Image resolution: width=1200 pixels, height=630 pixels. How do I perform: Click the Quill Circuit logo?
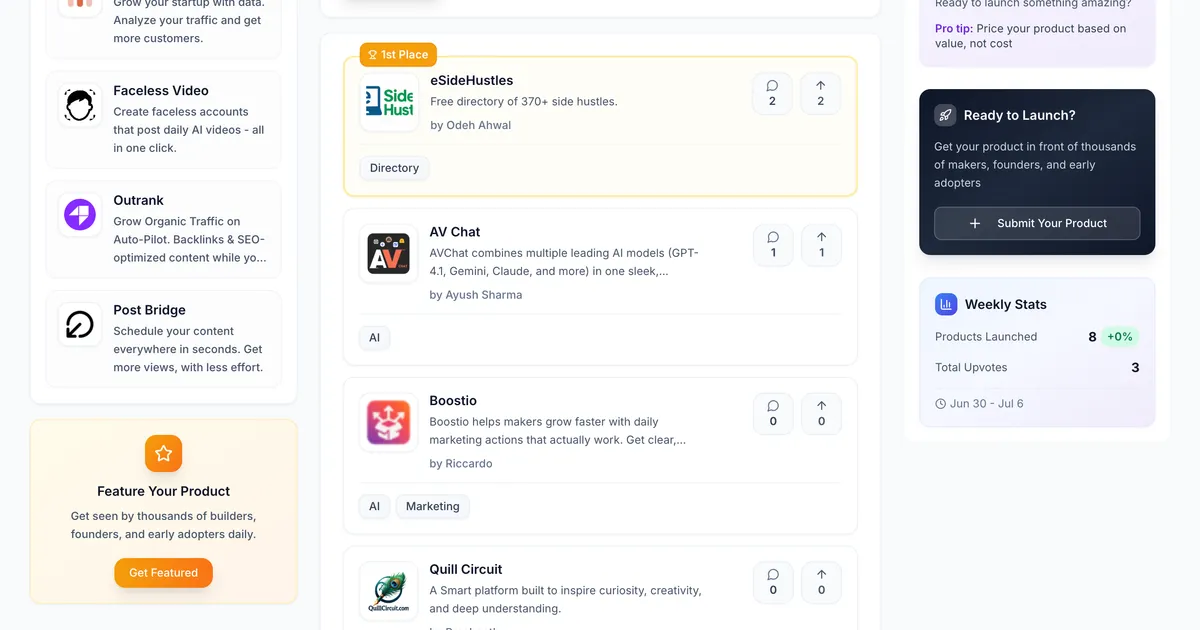click(388, 592)
